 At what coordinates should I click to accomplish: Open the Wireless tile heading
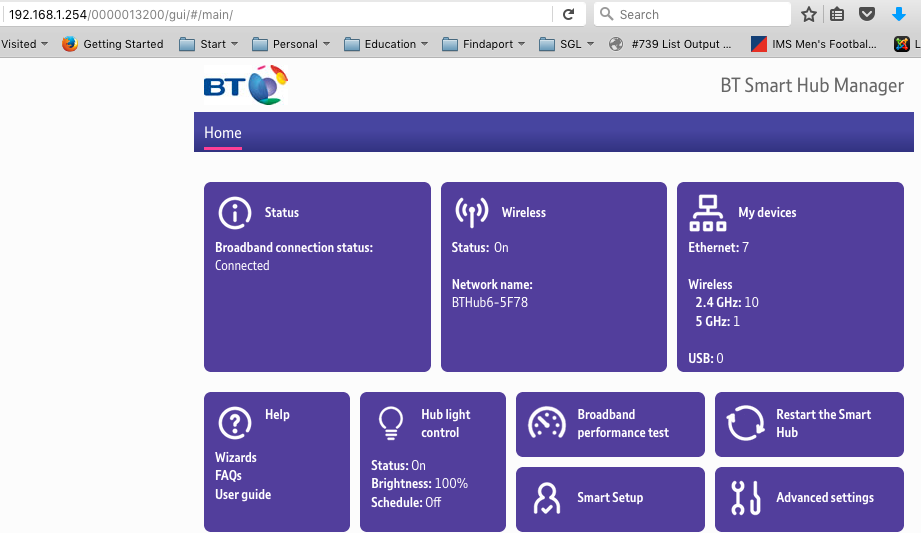523,213
